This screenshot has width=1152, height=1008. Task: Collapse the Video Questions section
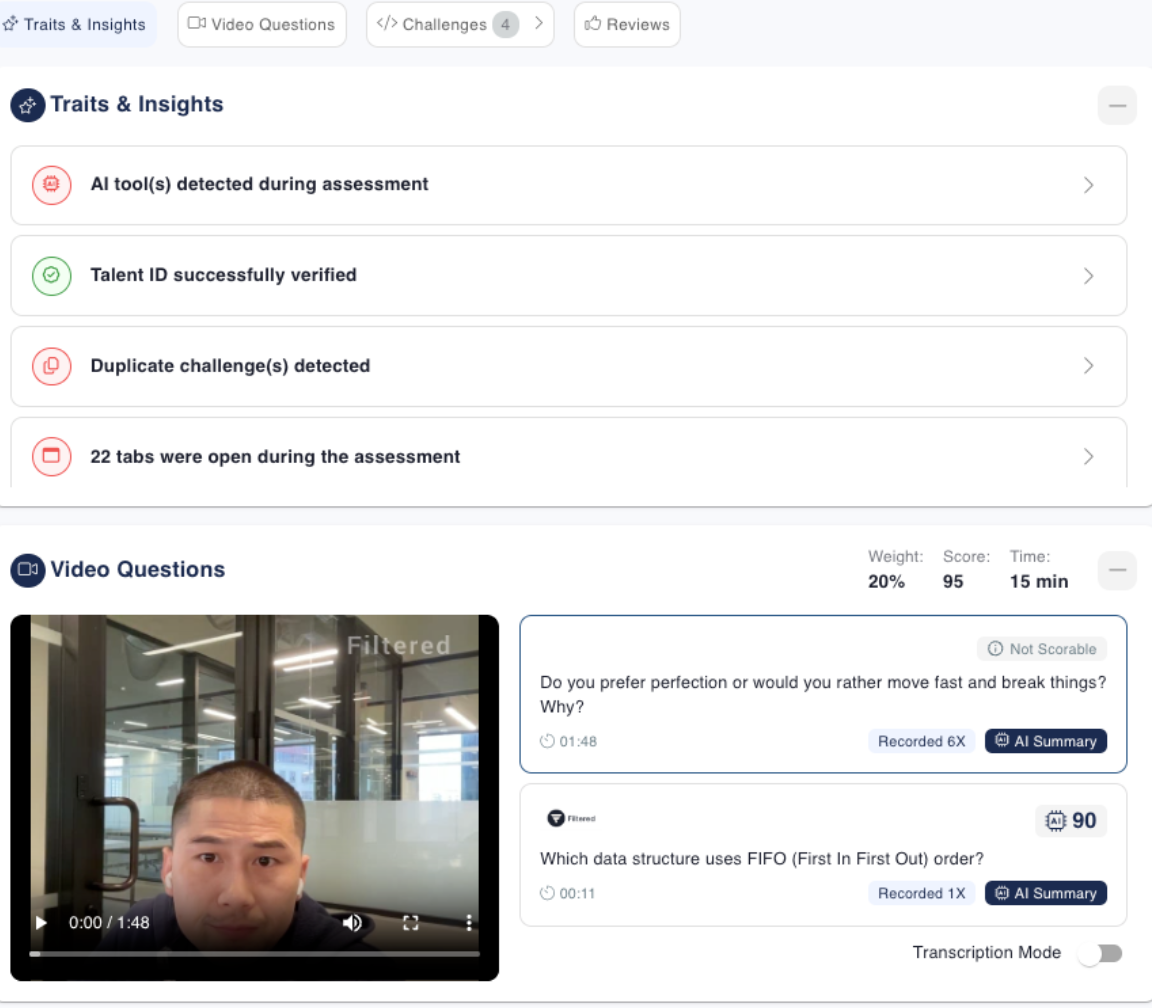(x=1117, y=570)
